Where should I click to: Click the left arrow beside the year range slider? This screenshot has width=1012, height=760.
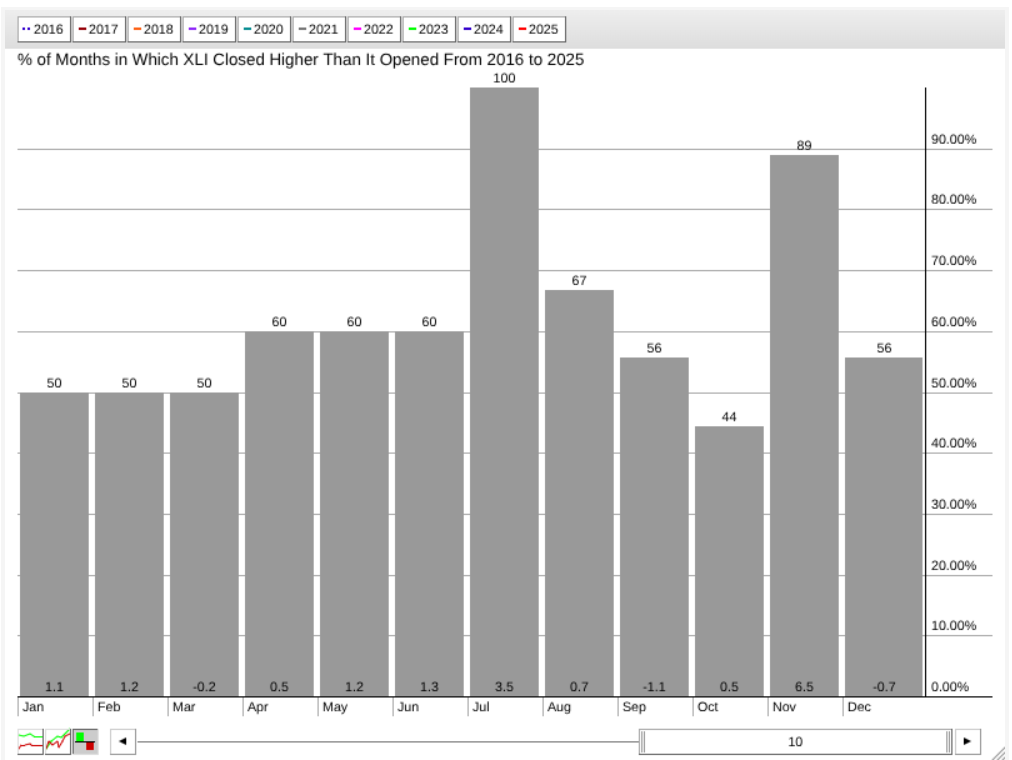point(123,741)
